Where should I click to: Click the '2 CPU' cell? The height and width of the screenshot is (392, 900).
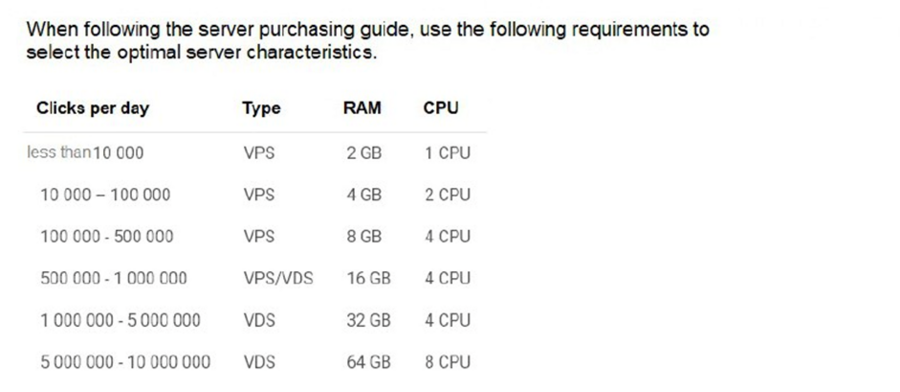448,195
